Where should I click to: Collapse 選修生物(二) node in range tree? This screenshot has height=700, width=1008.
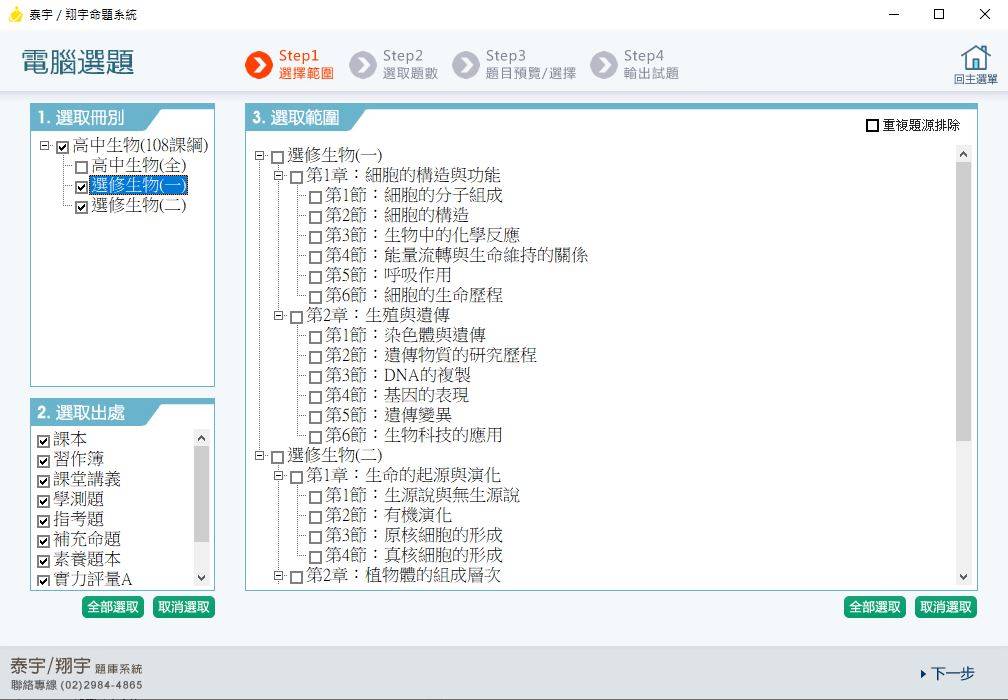(259, 456)
